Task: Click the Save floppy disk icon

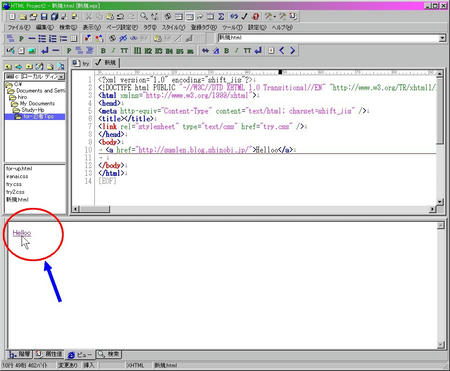Action: pyautogui.click(x=44, y=16)
